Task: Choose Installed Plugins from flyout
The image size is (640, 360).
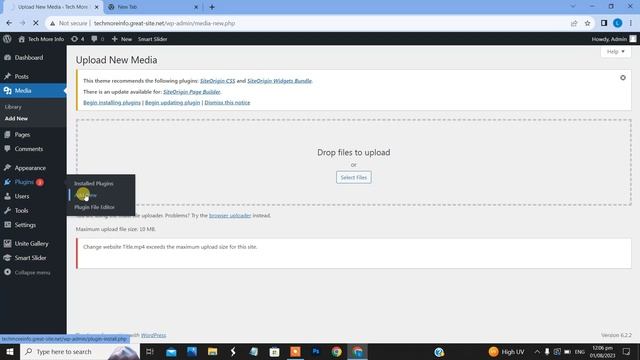Action: tap(94, 184)
